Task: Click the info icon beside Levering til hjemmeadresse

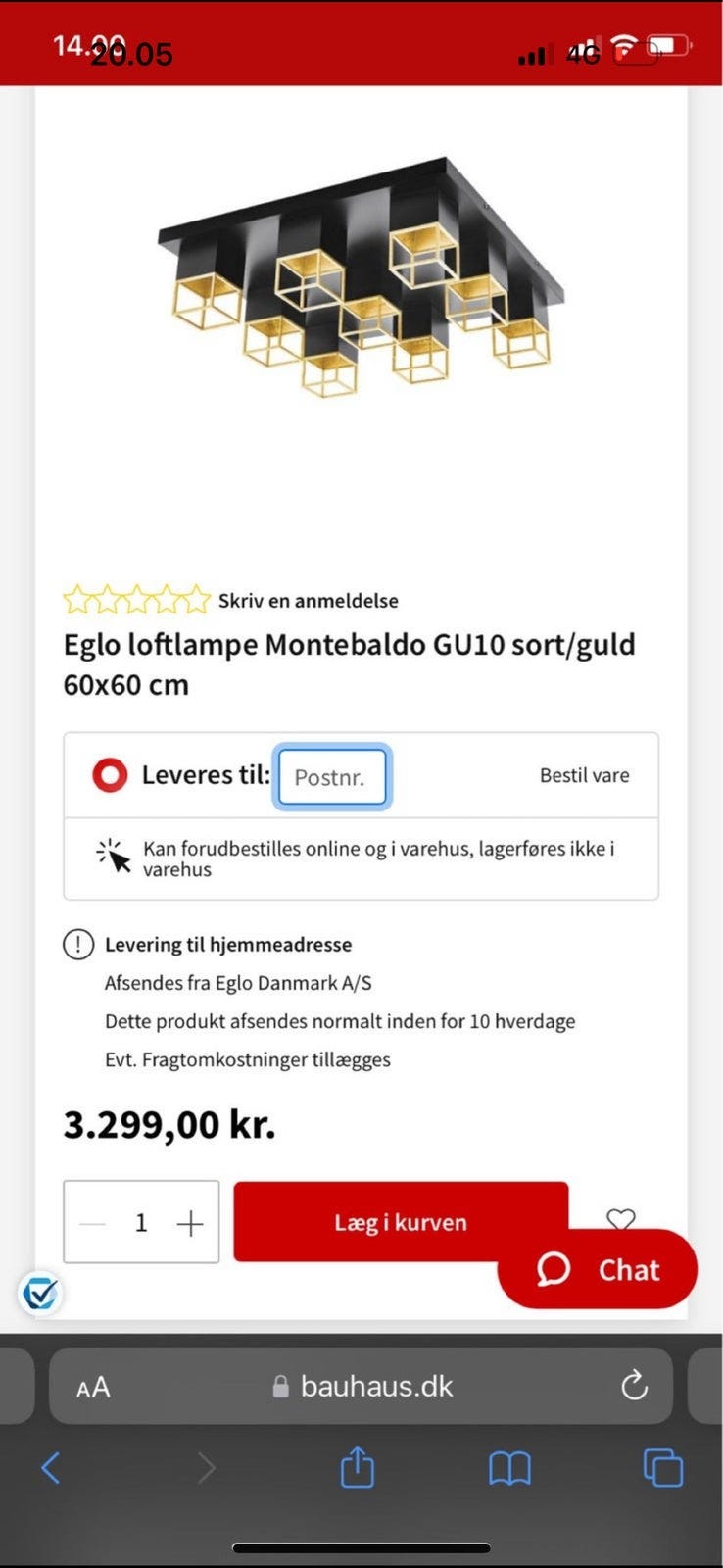Action: [x=78, y=945]
